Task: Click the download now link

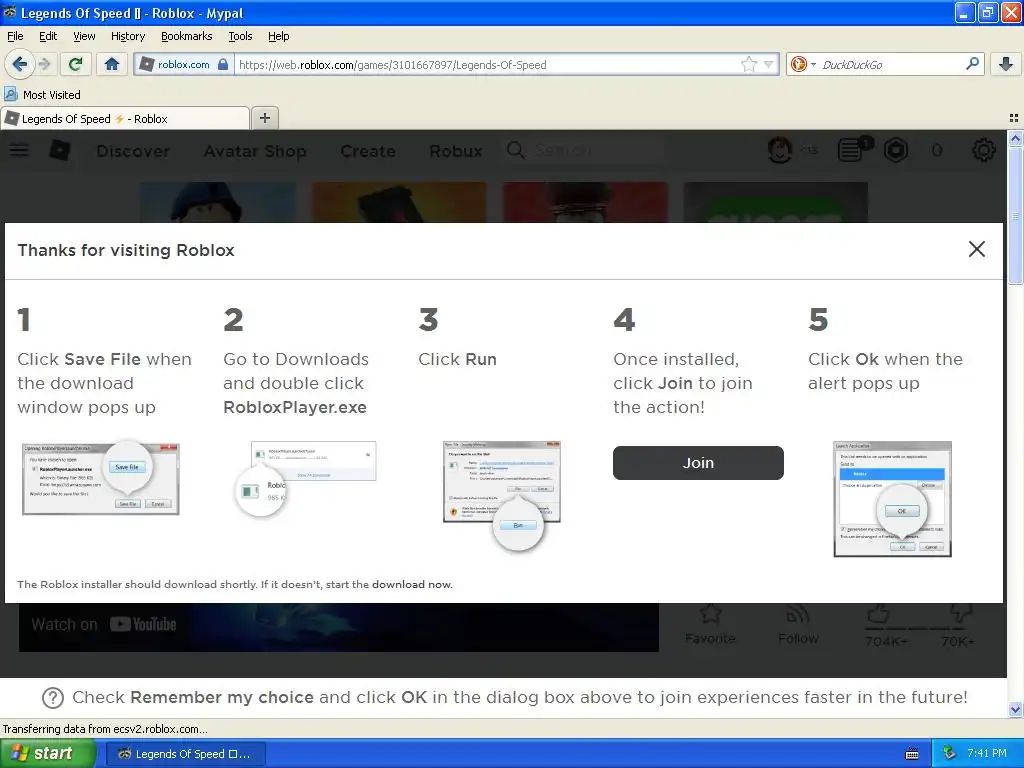Action: coord(412,584)
